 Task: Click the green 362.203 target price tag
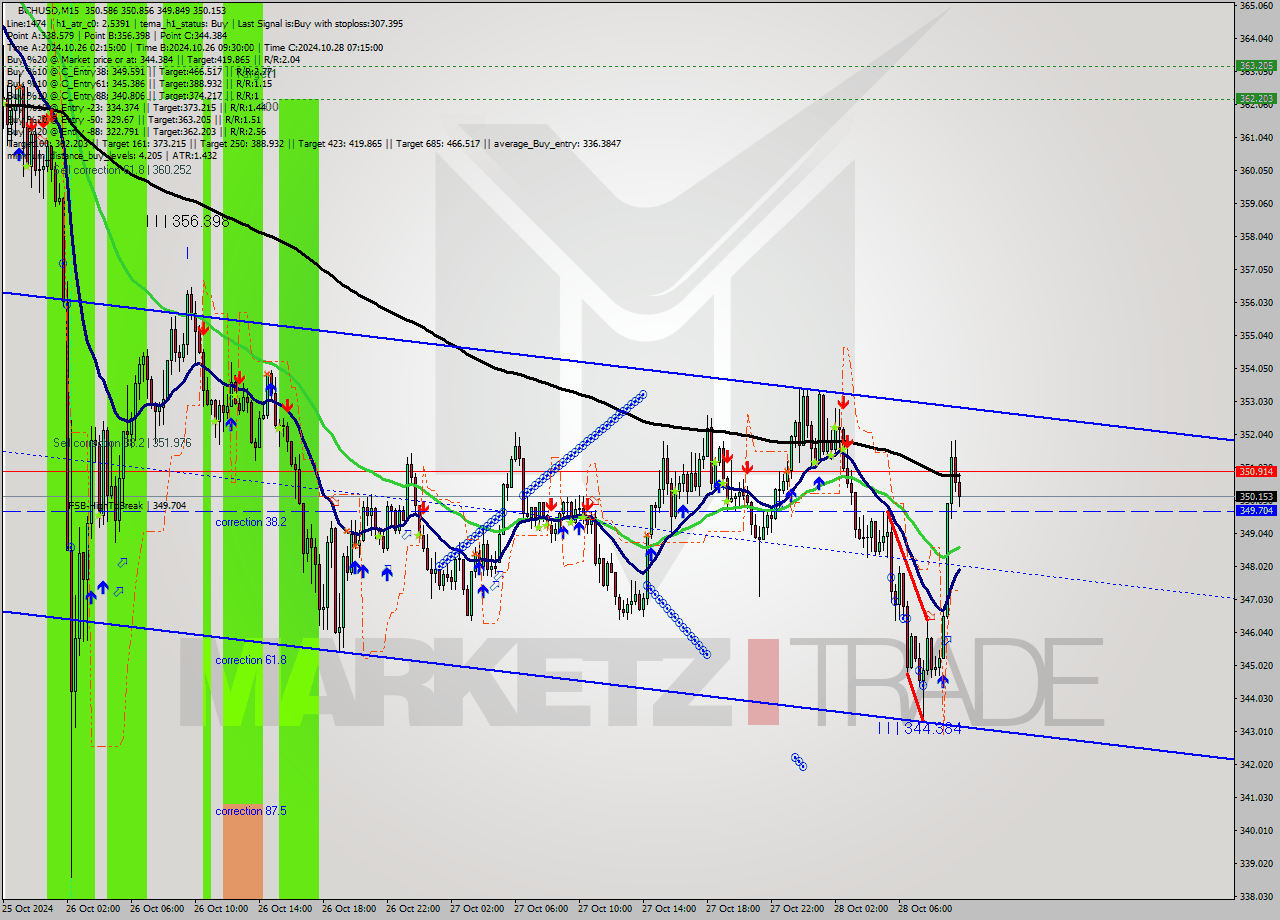click(x=1256, y=98)
